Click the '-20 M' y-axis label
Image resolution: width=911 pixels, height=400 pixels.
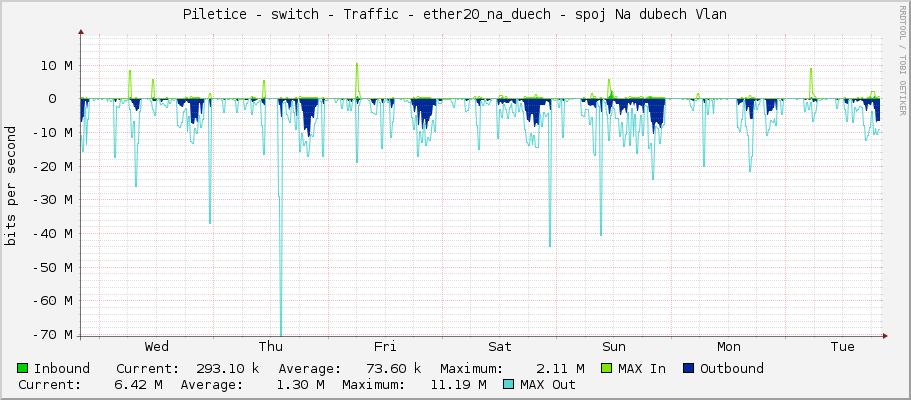coord(52,166)
